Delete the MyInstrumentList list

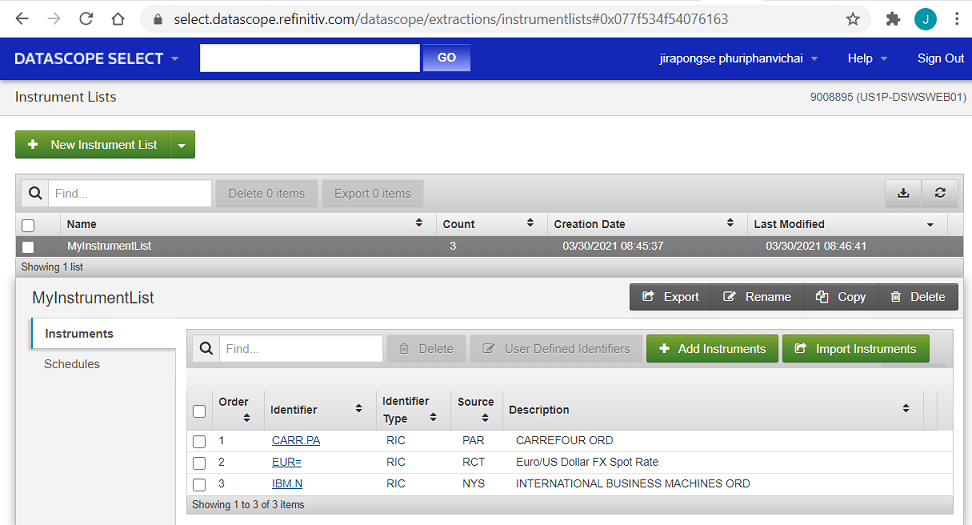pyautogui.click(x=918, y=297)
